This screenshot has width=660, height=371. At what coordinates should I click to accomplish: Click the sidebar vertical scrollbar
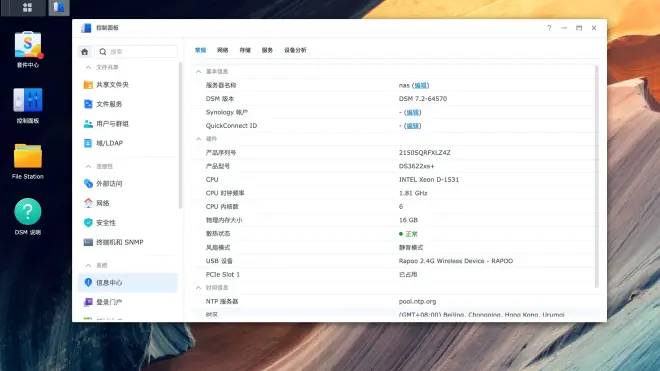point(180,135)
